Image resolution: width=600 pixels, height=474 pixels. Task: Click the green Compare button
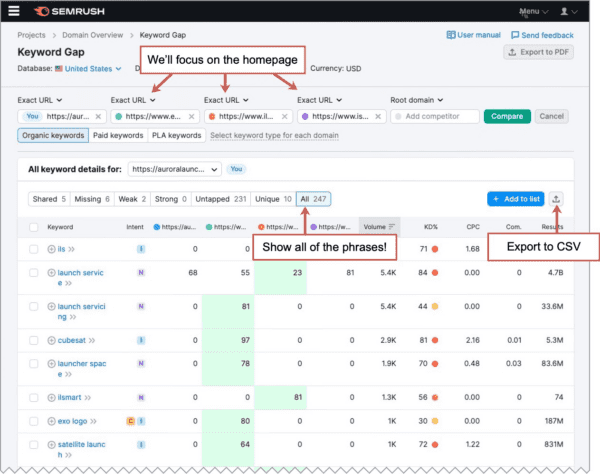point(507,116)
